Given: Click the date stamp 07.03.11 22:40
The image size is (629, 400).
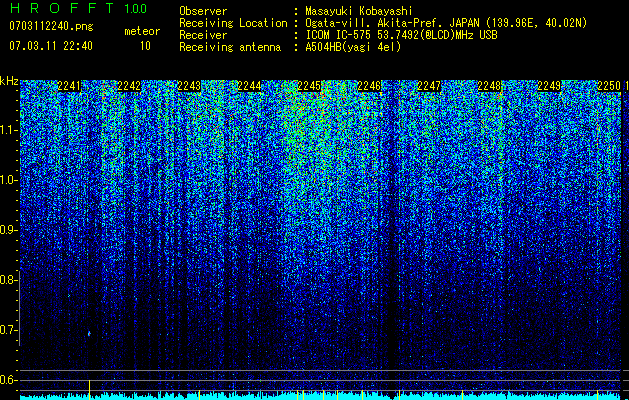Looking at the screenshot, I should [51, 46].
